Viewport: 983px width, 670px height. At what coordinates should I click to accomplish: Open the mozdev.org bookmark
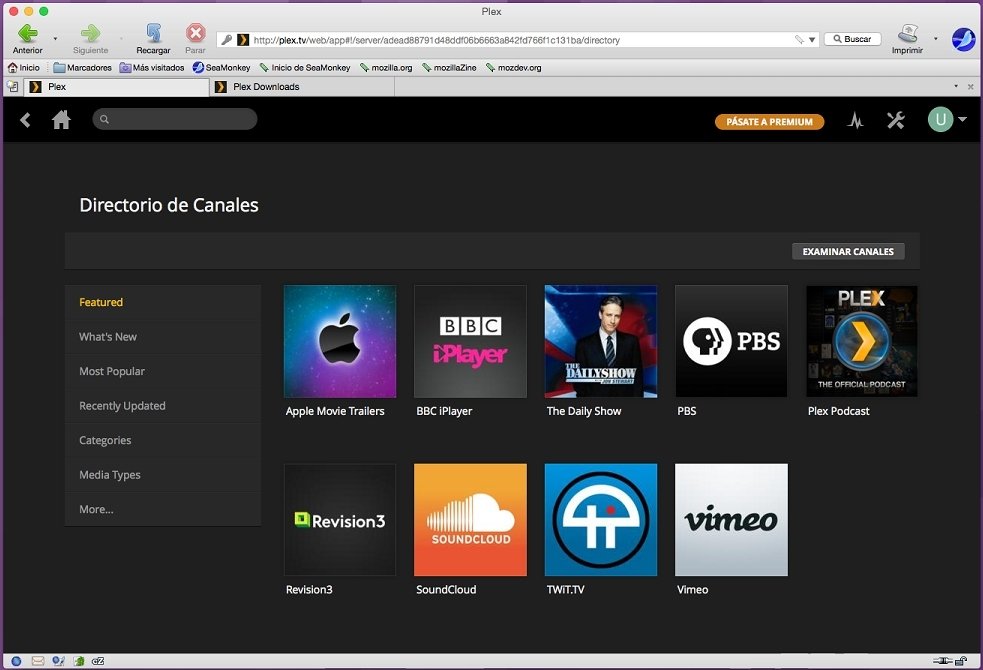click(x=513, y=68)
